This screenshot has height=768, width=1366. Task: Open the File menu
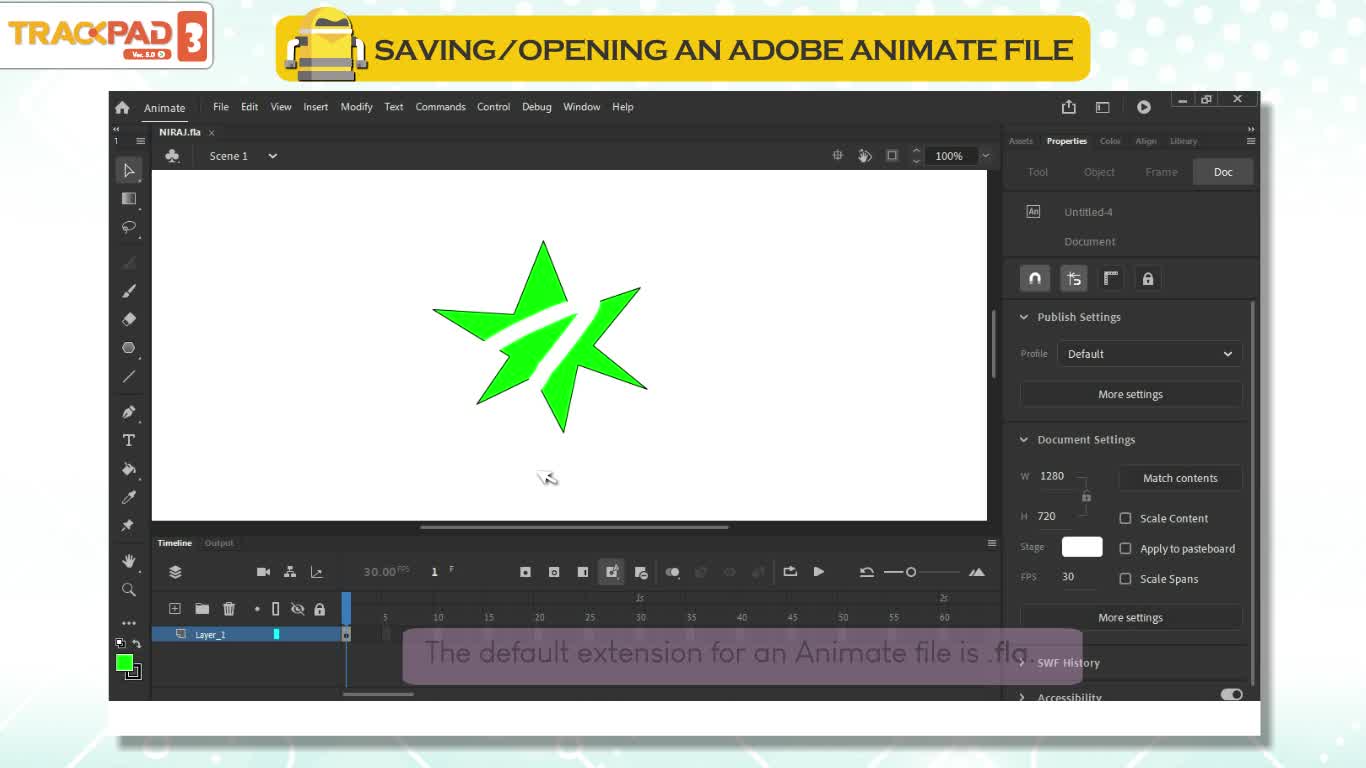221,107
